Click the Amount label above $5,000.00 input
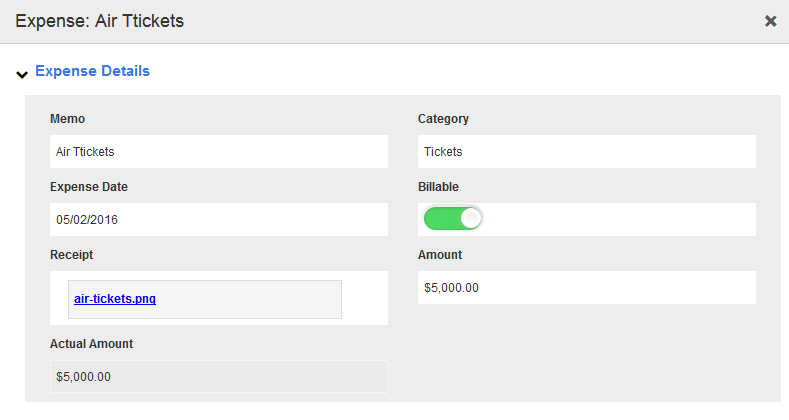This screenshot has width=789, height=420. point(439,255)
